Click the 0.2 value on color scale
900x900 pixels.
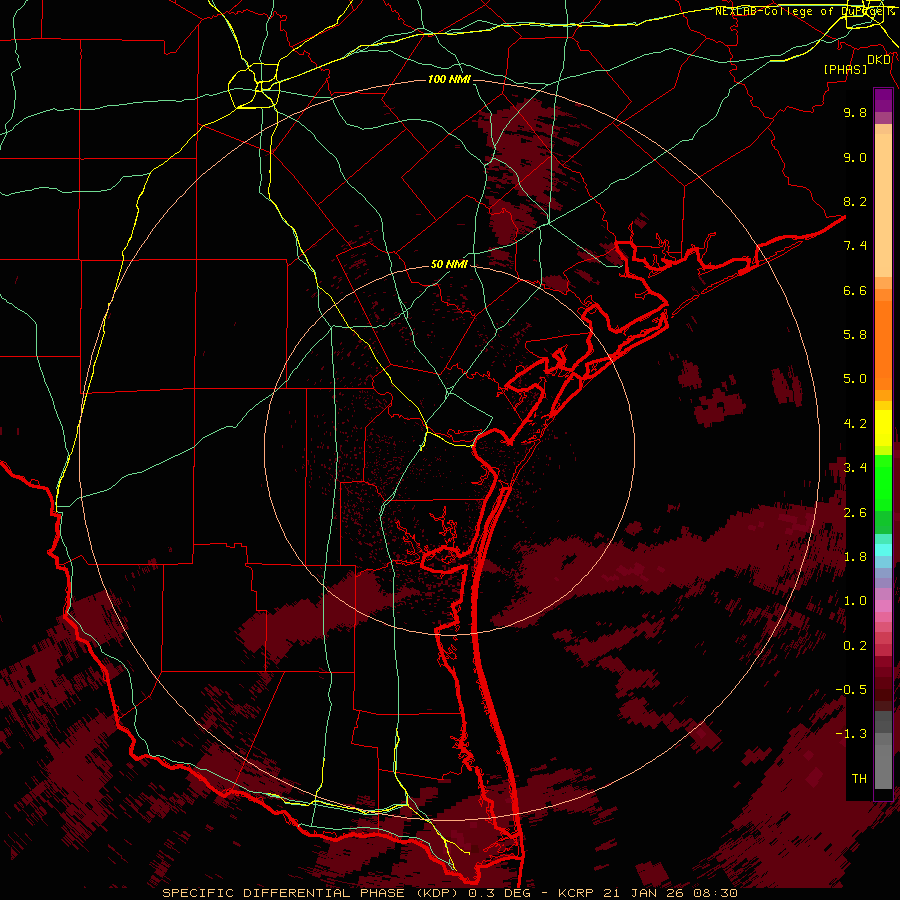tap(855, 646)
